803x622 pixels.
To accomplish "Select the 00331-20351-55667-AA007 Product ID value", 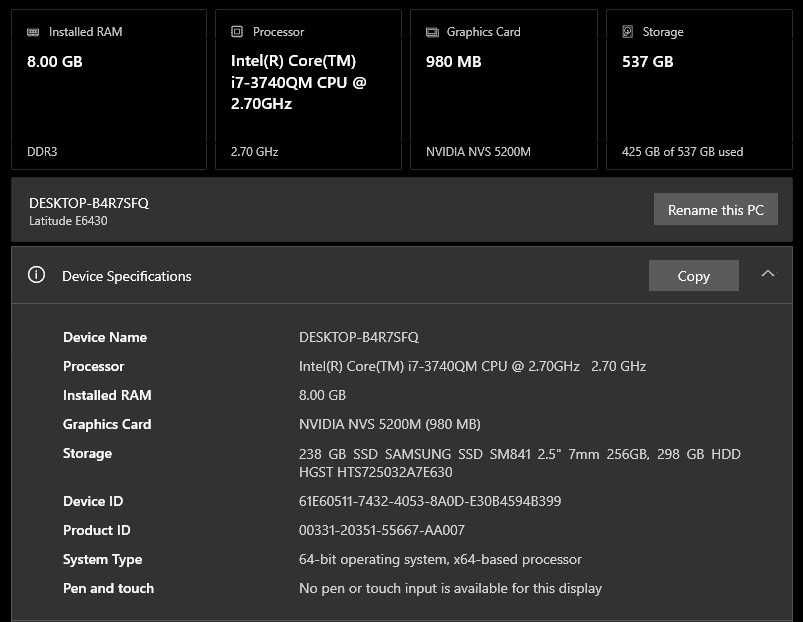I will 382,530.
